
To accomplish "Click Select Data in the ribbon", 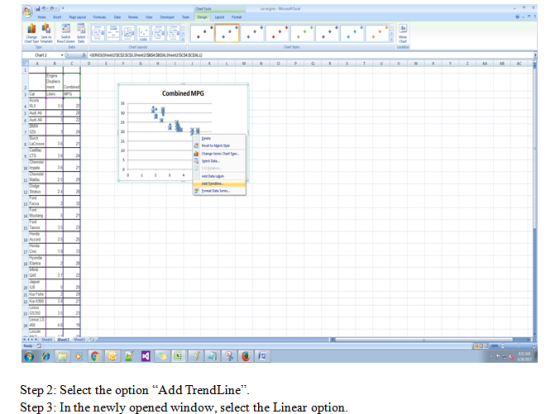I will tap(81, 33).
